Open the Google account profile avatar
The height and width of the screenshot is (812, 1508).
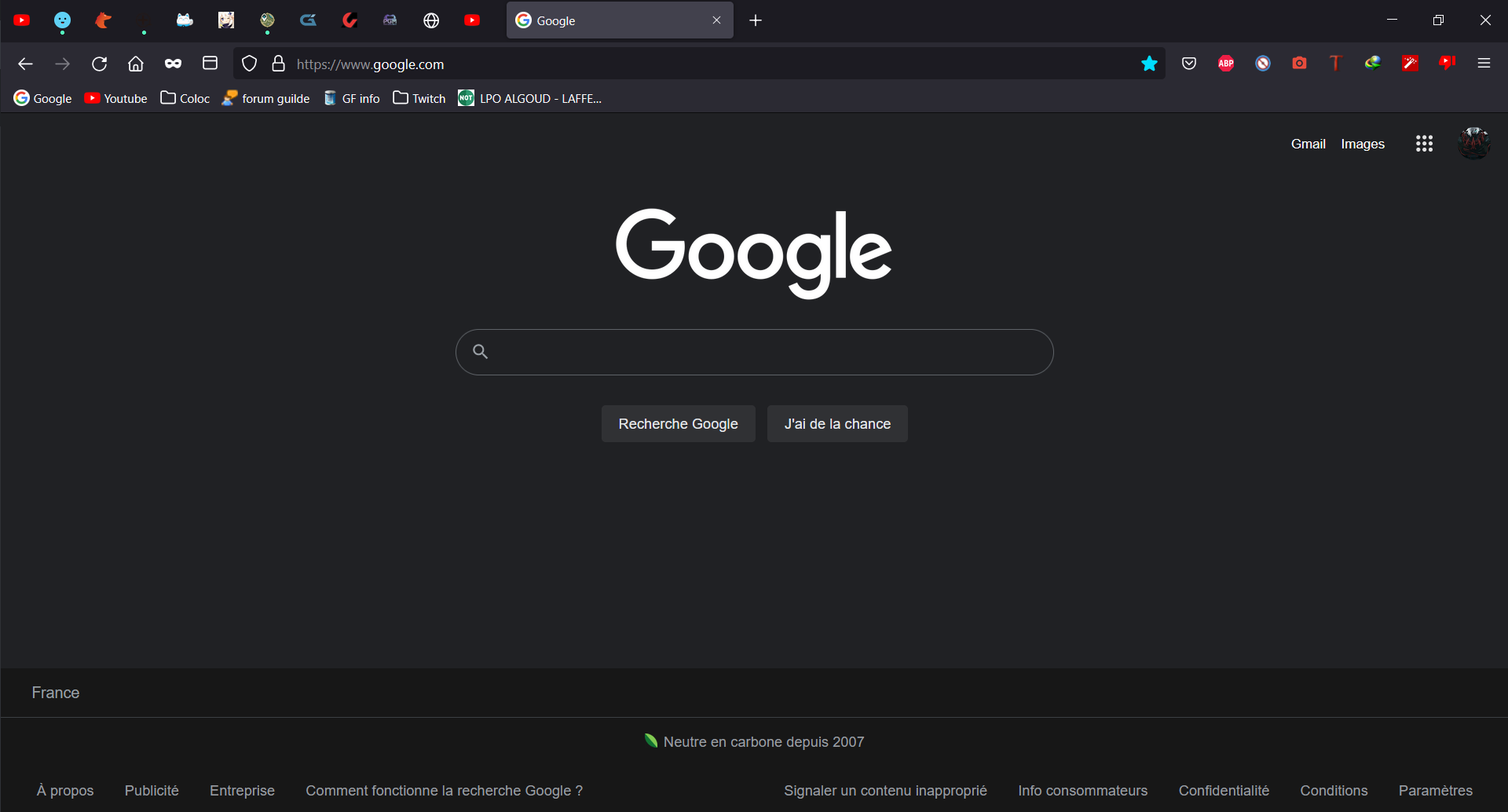(x=1474, y=144)
